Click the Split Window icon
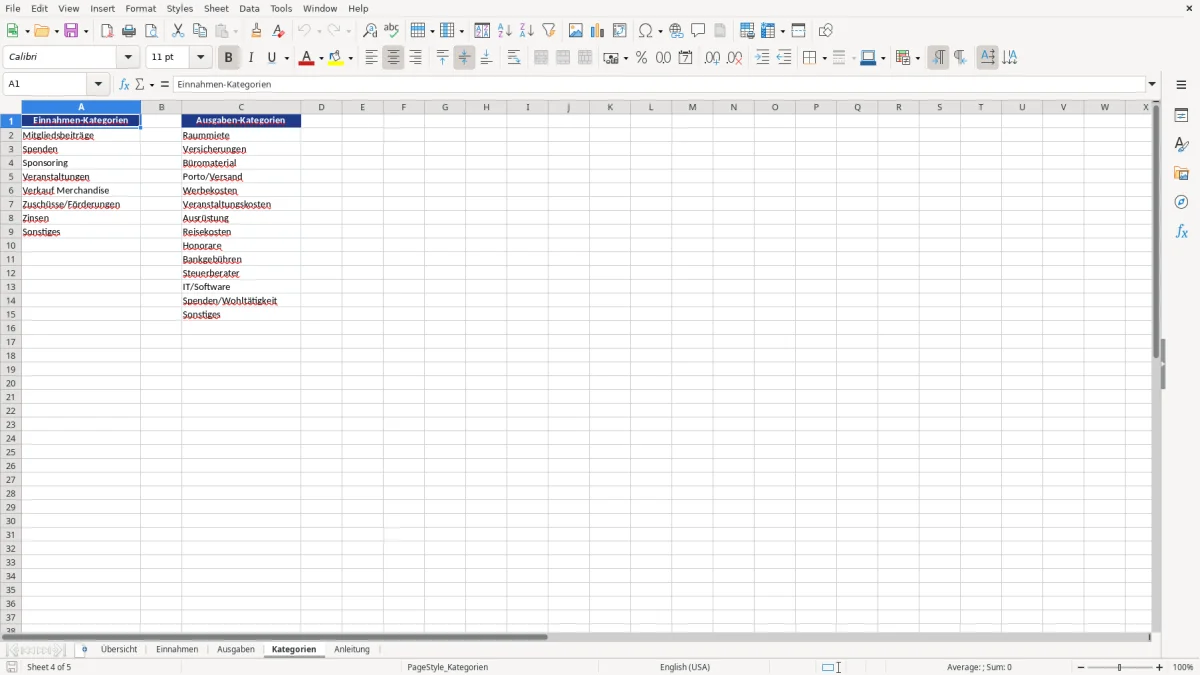 click(798, 31)
